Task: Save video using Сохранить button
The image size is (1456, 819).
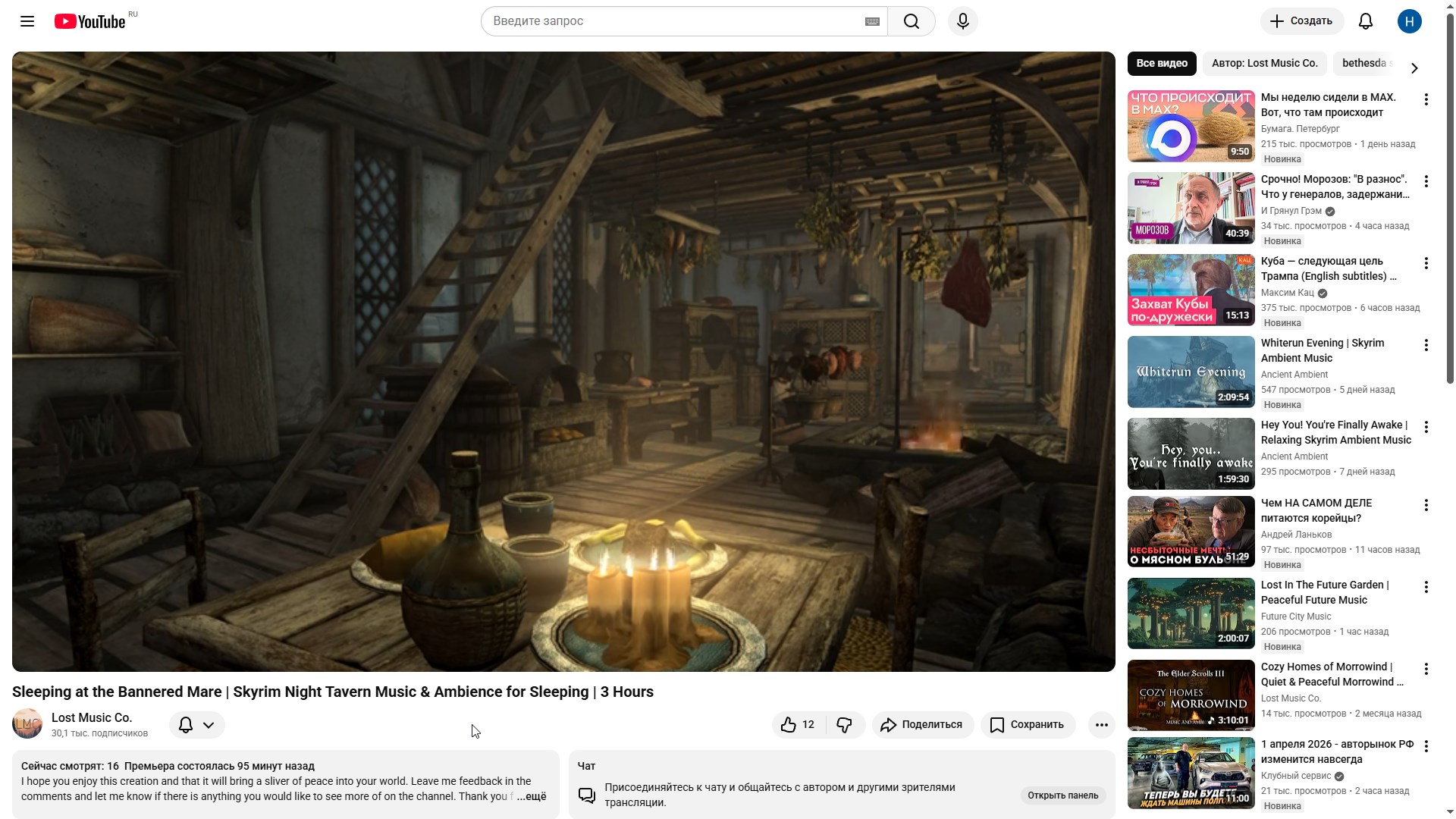Action: click(x=1028, y=725)
